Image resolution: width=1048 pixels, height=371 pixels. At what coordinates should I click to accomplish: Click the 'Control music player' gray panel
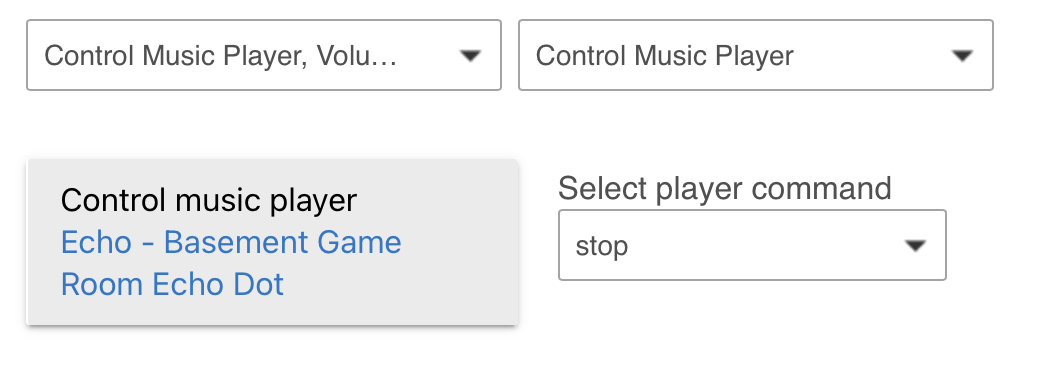(x=273, y=242)
